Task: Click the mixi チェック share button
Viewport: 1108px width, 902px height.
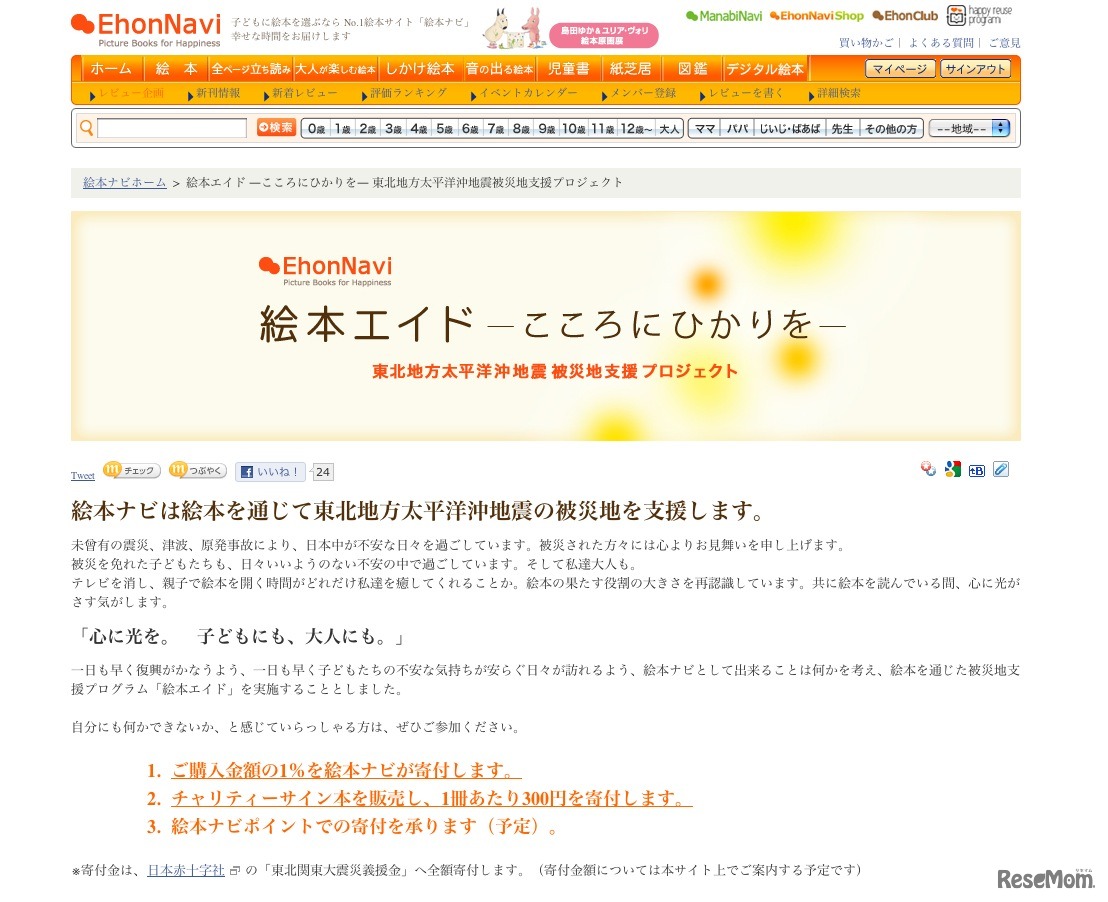Action: pyautogui.click(x=132, y=470)
